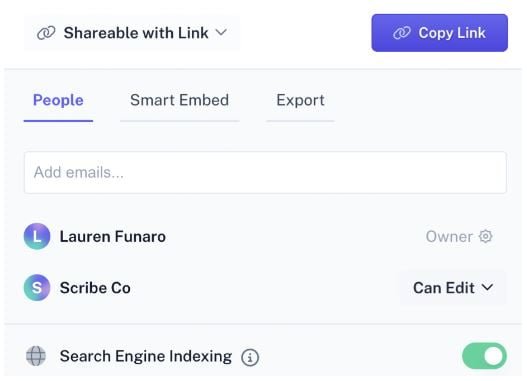Select the Lauren Funaro name entry
This screenshot has height=381, width=527.
[113, 237]
